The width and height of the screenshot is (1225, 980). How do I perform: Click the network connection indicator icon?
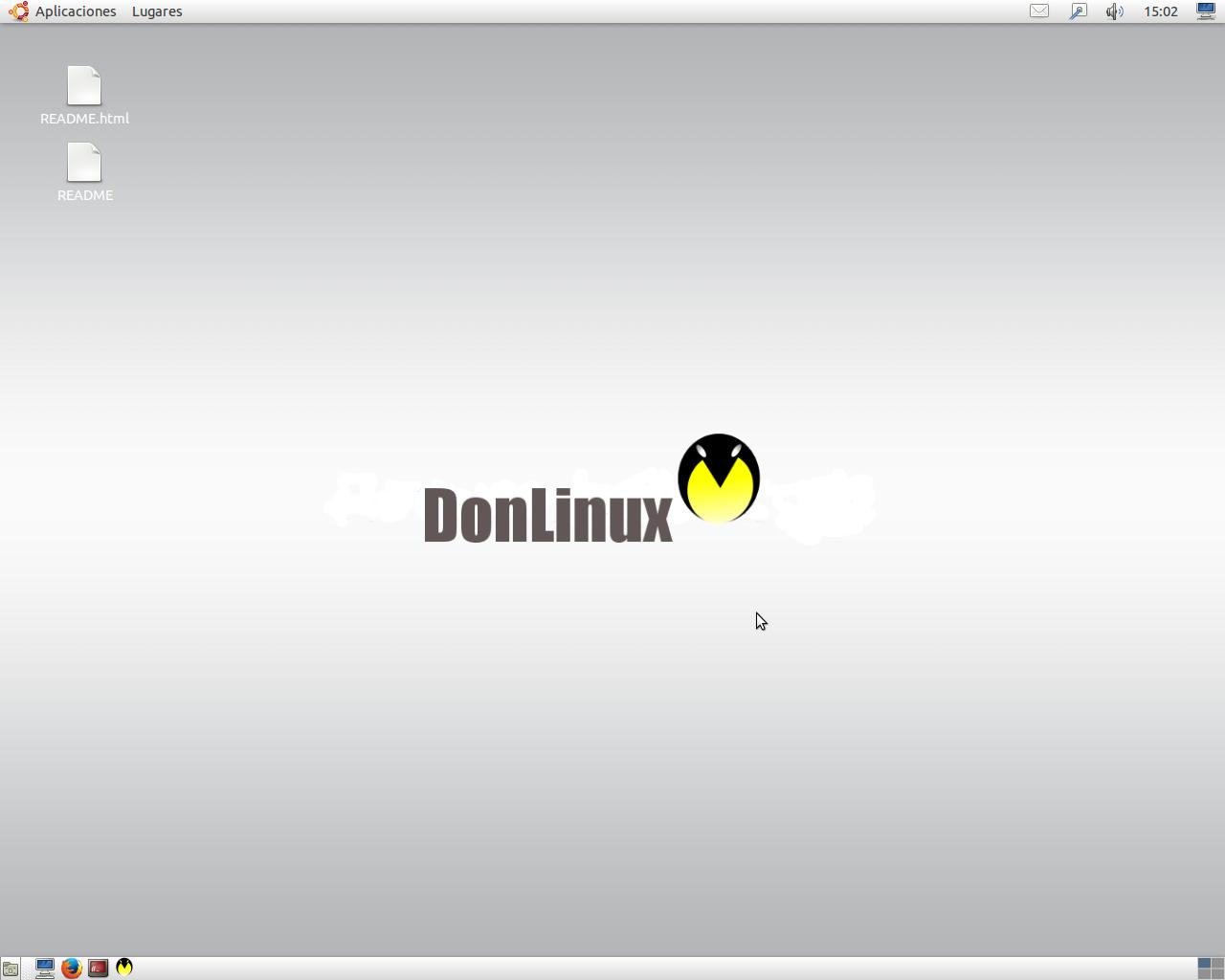point(1078,11)
